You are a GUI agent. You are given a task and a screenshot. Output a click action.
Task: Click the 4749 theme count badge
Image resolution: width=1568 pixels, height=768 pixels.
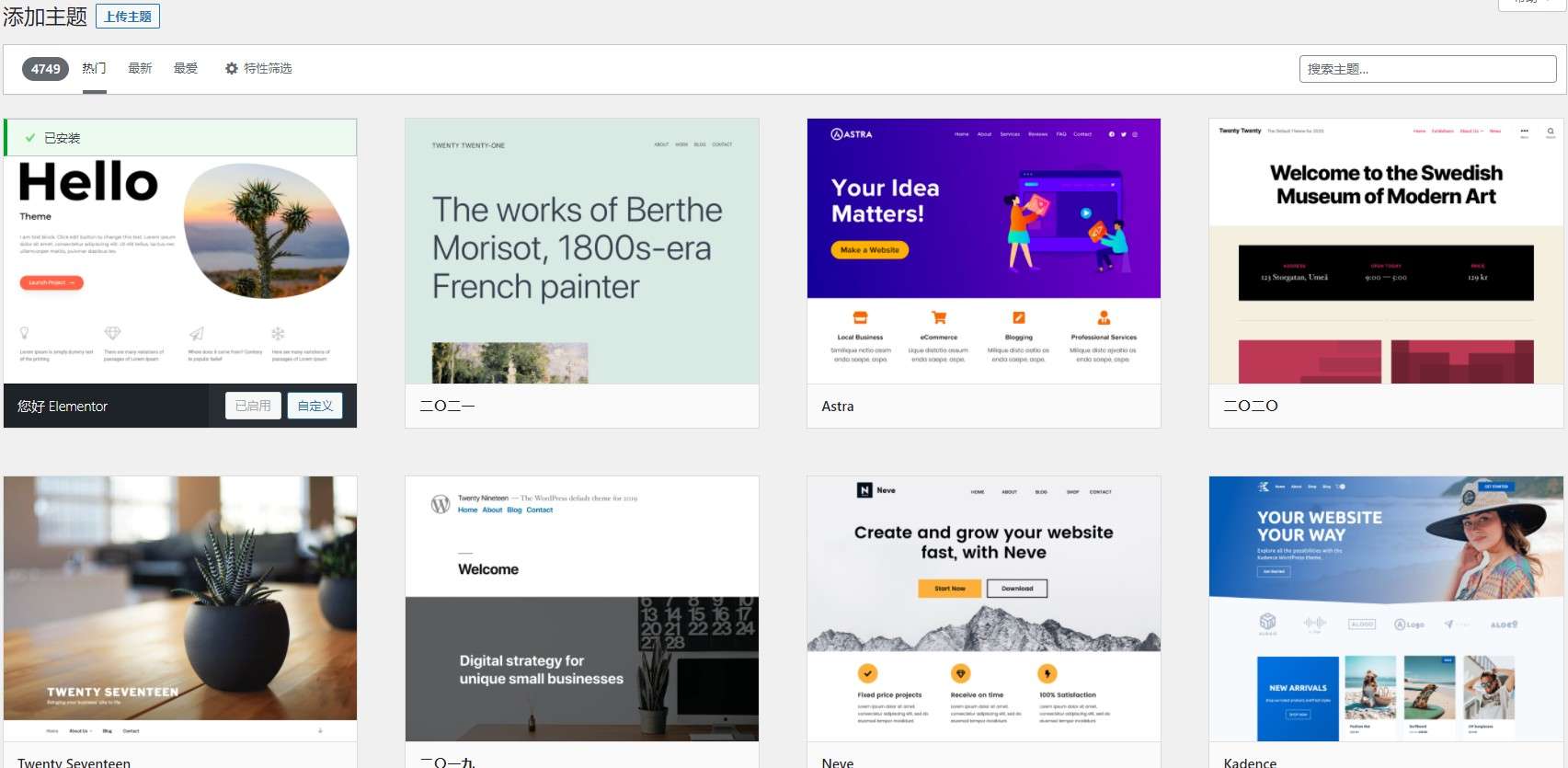click(46, 69)
